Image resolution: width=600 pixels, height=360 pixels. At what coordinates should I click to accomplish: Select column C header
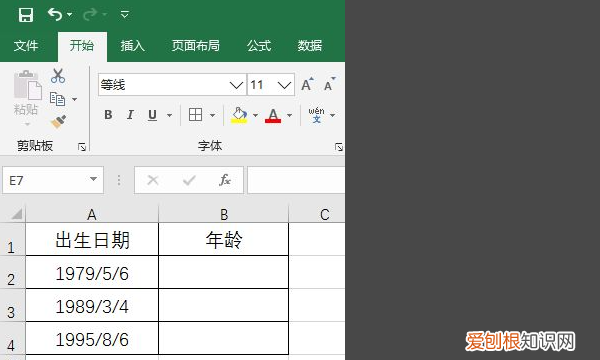pos(317,214)
